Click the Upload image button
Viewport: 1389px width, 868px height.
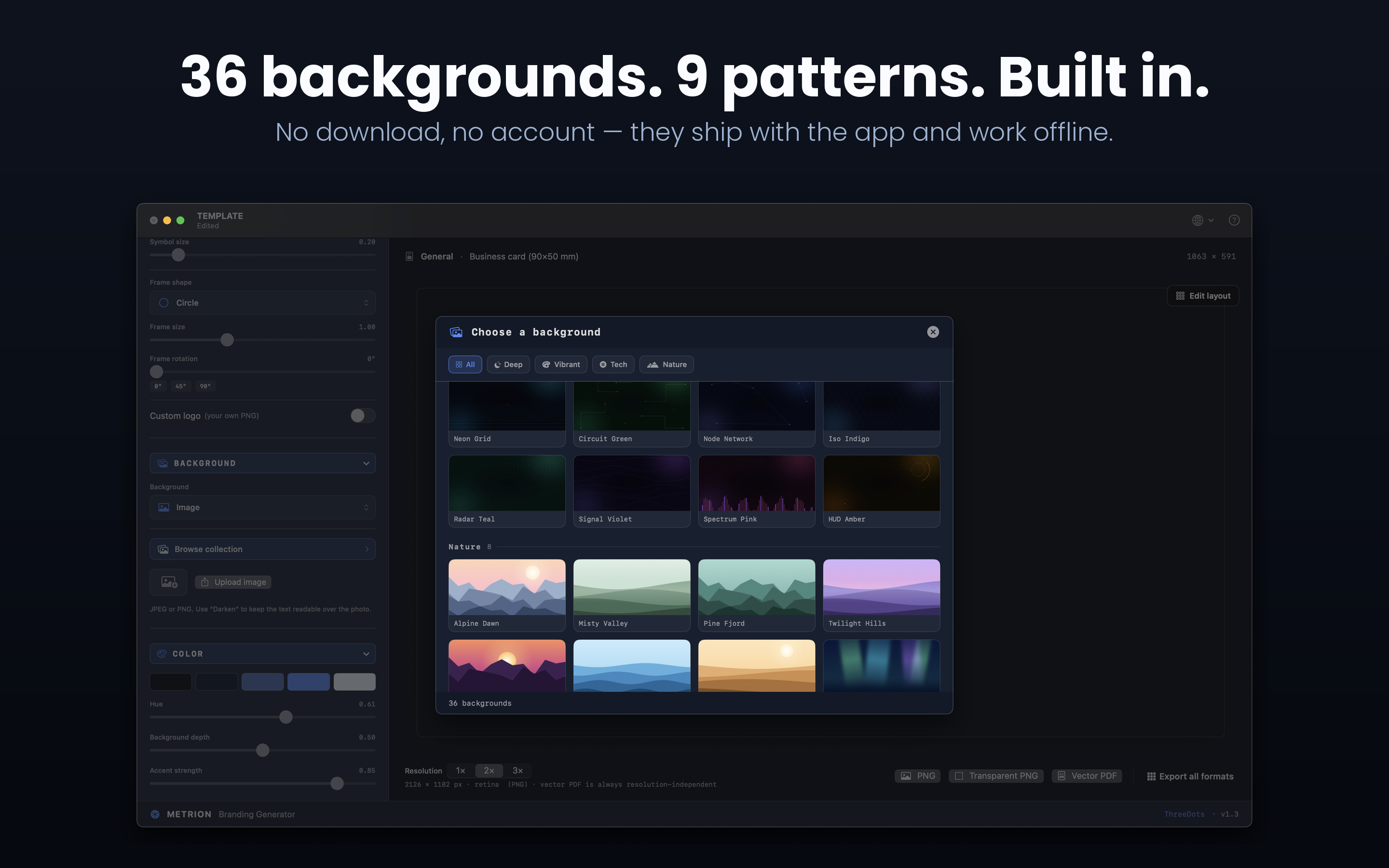(x=233, y=582)
